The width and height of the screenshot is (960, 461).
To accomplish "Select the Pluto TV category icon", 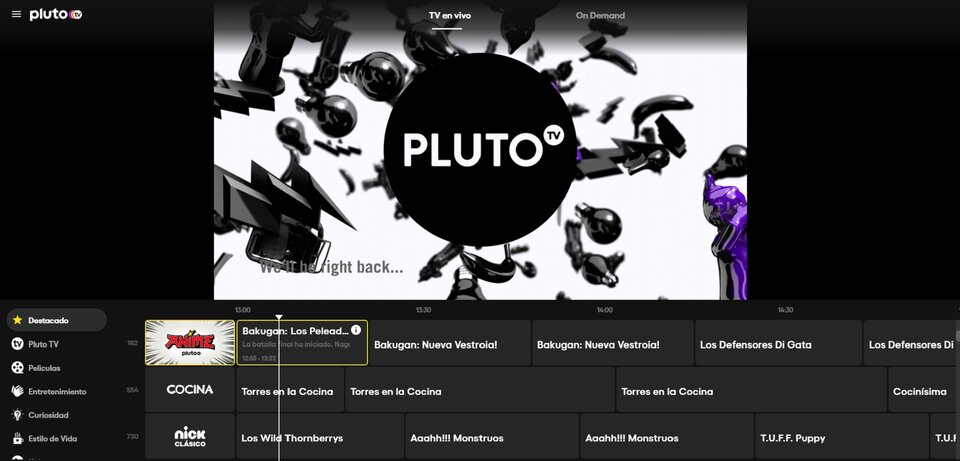I will (x=17, y=344).
